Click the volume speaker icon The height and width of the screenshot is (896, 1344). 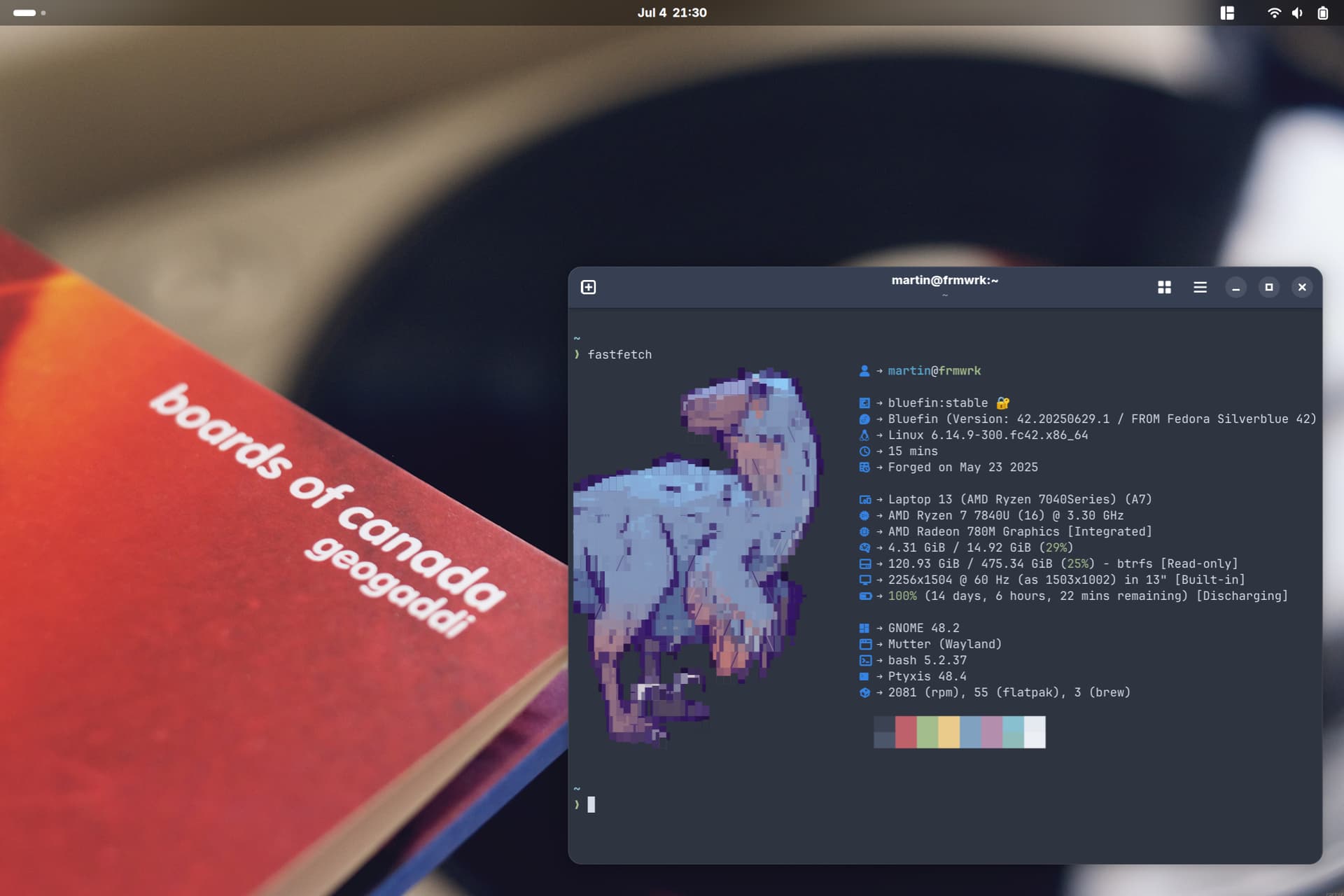[x=1297, y=13]
